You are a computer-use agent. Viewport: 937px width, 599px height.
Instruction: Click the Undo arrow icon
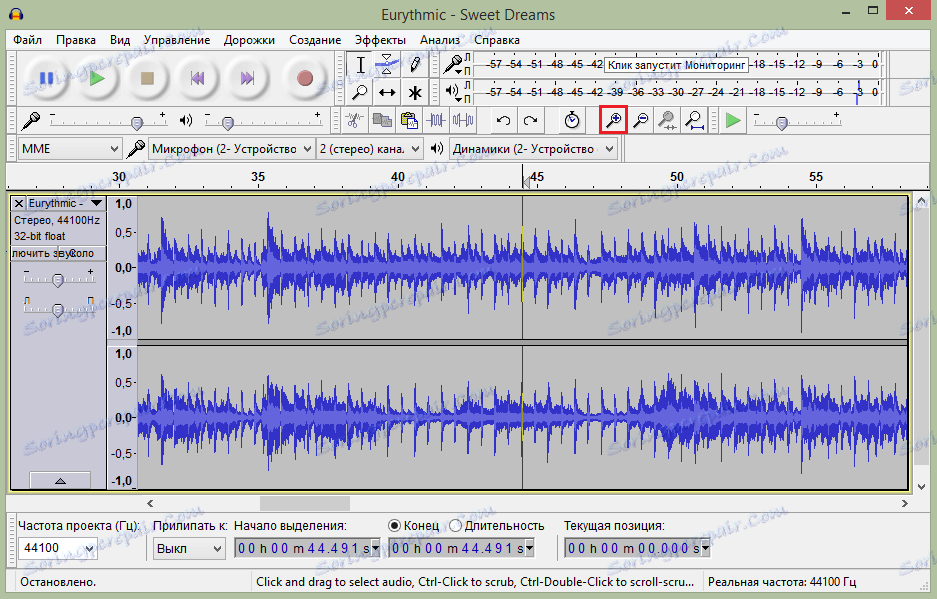point(501,120)
